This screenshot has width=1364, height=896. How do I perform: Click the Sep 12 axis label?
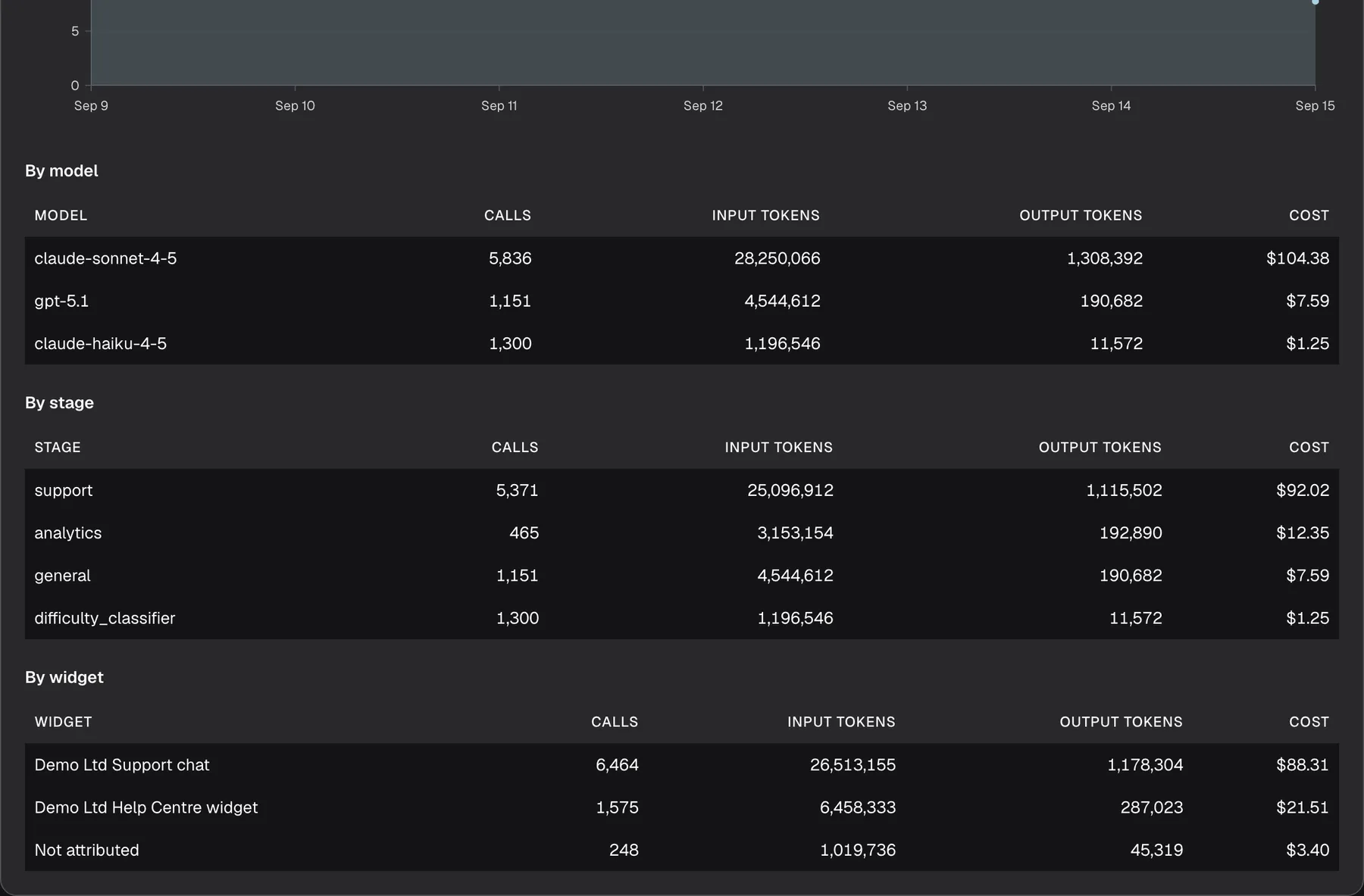pyautogui.click(x=703, y=106)
